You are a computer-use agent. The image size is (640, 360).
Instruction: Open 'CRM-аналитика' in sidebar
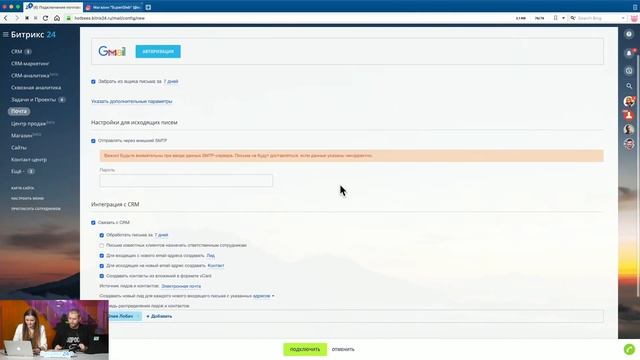[x=30, y=76]
